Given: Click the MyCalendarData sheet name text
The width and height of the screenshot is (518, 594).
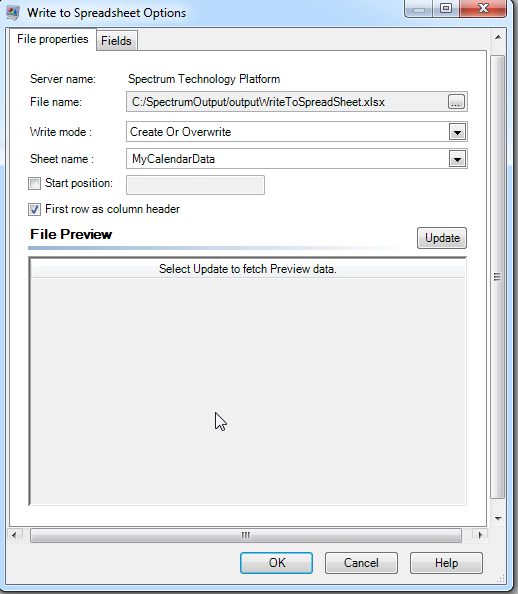Looking at the screenshot, I should tap(173, 159).
